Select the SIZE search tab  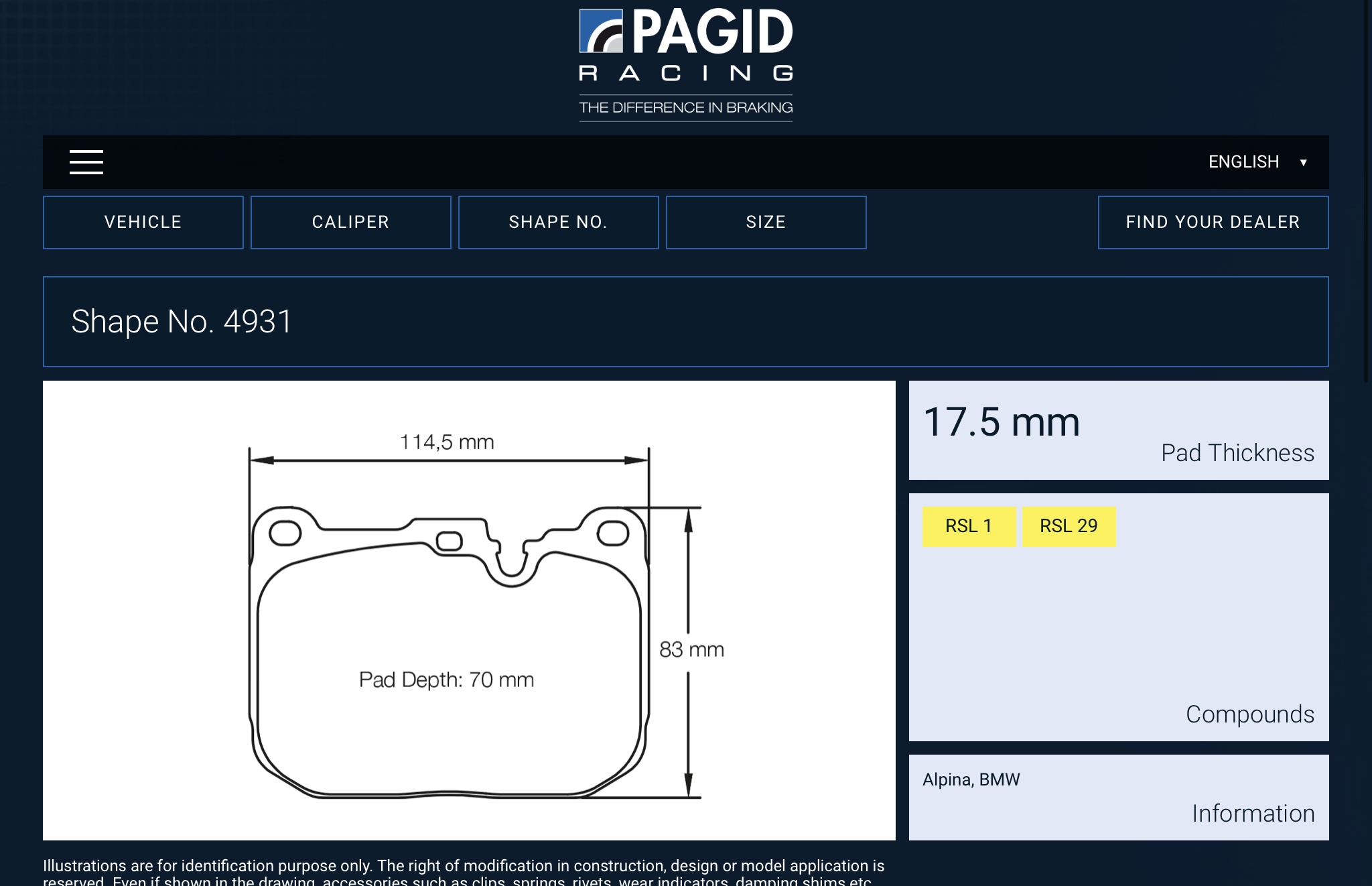tap(766, 223)
